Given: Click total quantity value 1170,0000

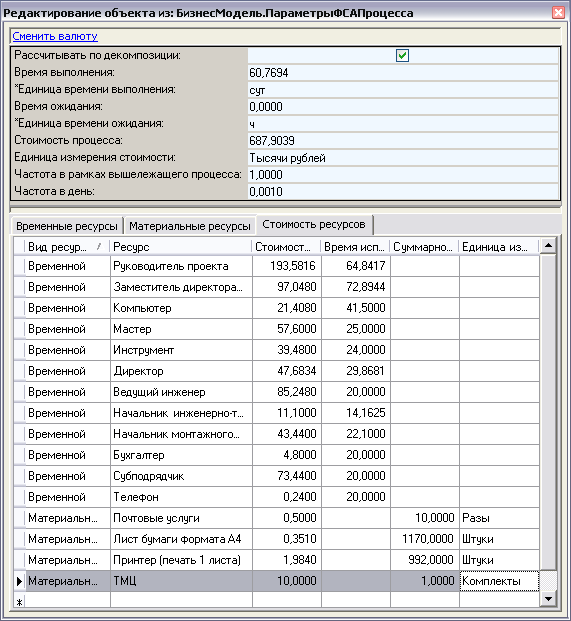Looking at the screenshot, I should pyautogui.click(x=424, y=539).
